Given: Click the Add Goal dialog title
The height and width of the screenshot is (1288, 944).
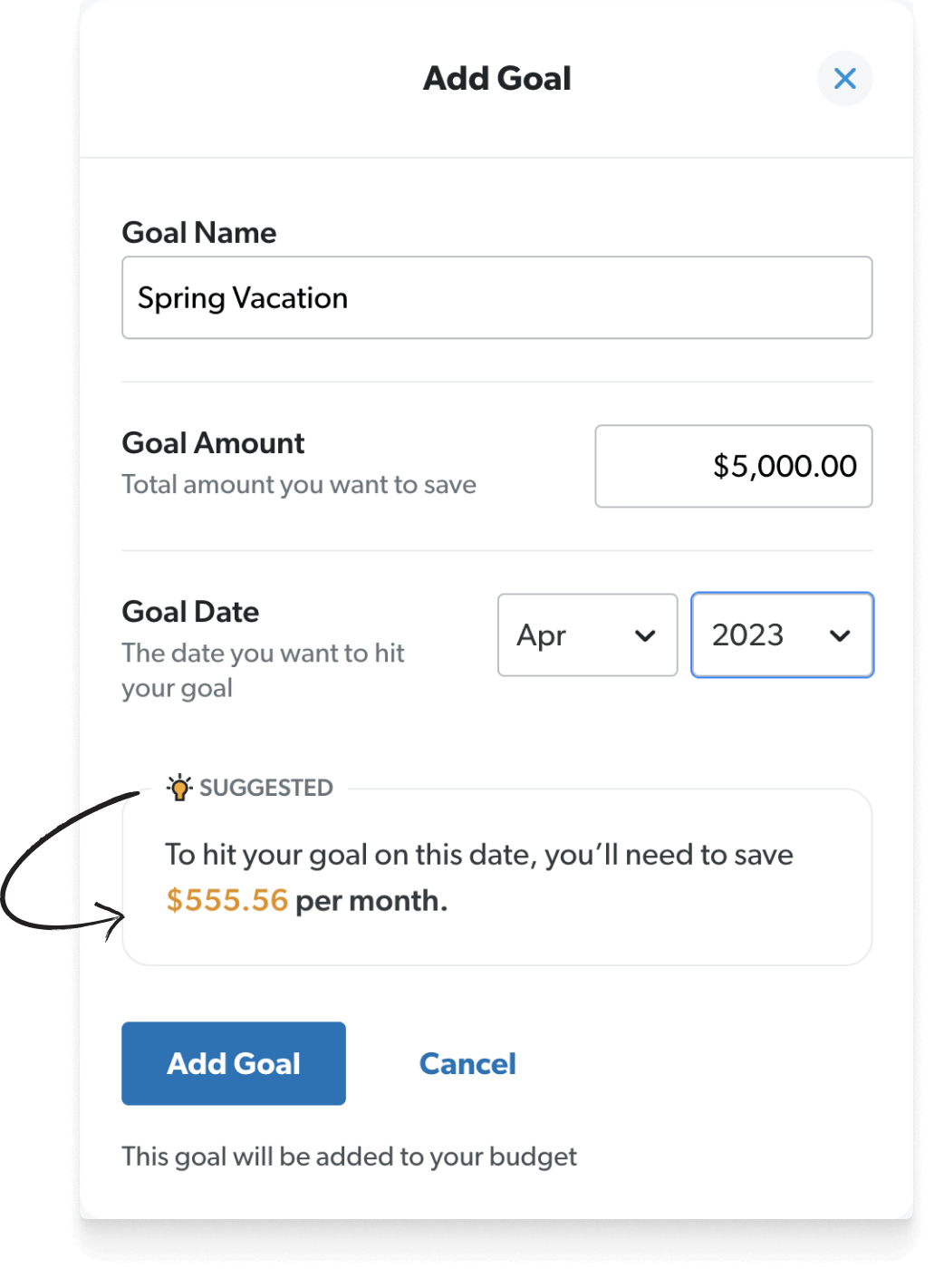Looking at the screenshot, I should (497, 79).
